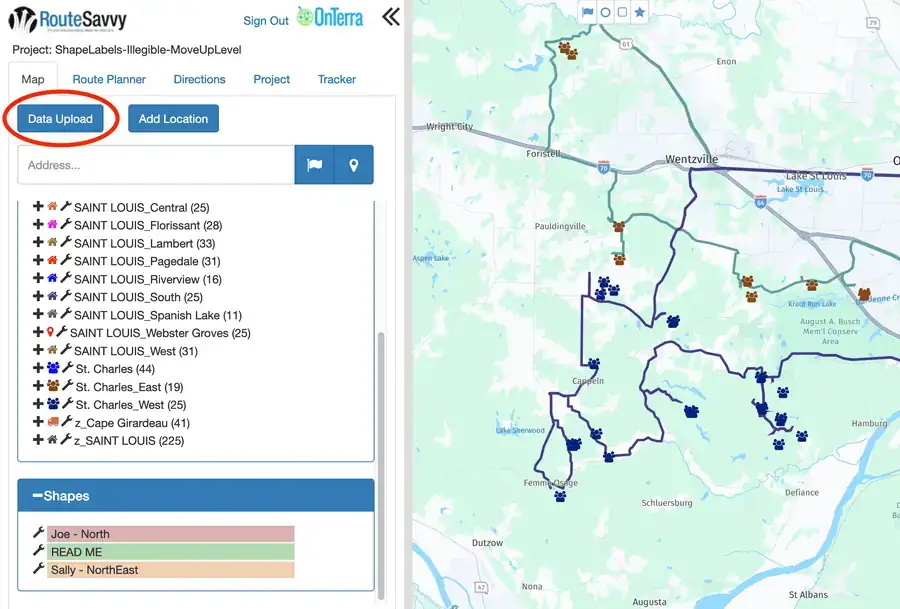Open wrench settings for SAINT LOUIS_Central
Viewport: 900px width, 609px height.
pyautogui.click(x=65, y=206)
